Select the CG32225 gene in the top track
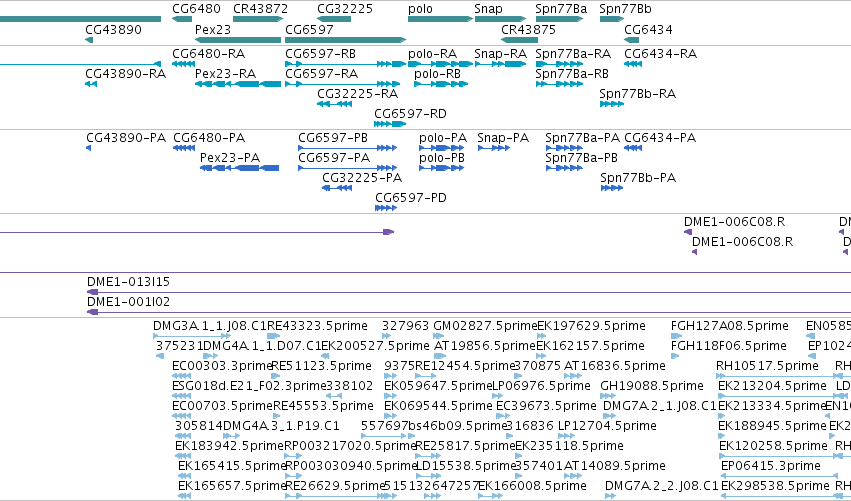The height and width of the screenshot is (501, 851). pyautogui.click(x=334, y=19)
